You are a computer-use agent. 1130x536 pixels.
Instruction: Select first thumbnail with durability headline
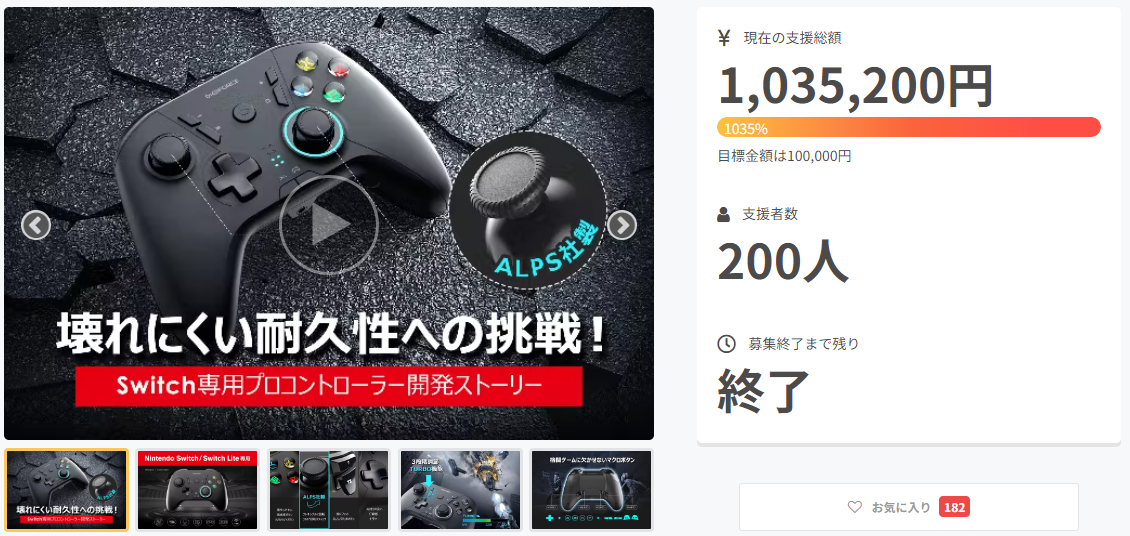point(66,490)
